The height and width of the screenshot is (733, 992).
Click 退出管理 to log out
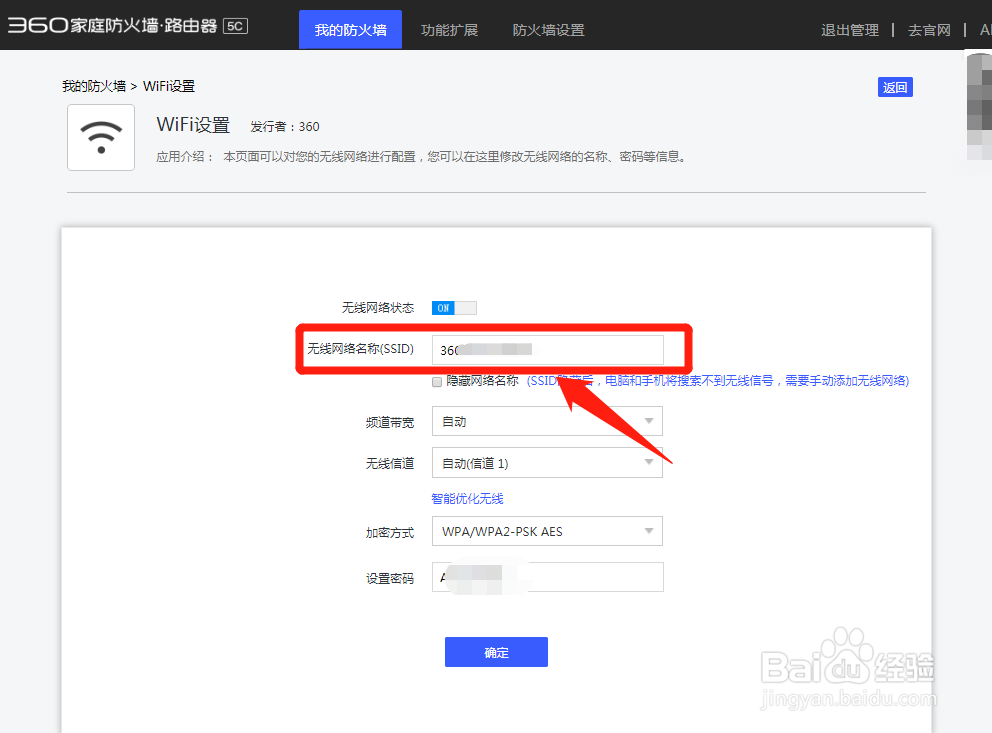[x=849, y=30]
